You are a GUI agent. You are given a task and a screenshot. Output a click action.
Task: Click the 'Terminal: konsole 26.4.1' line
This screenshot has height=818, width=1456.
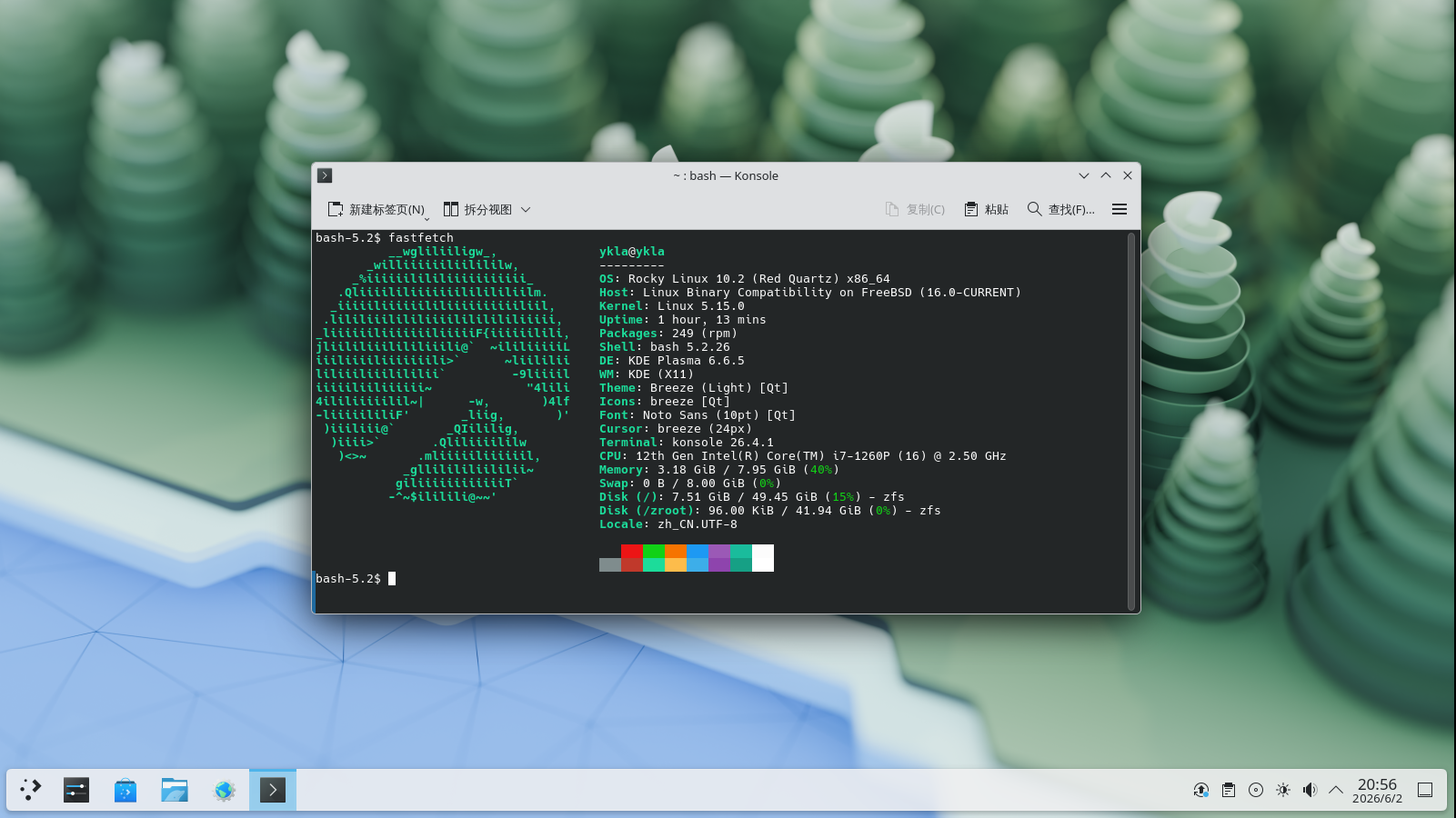click(687, 443)
